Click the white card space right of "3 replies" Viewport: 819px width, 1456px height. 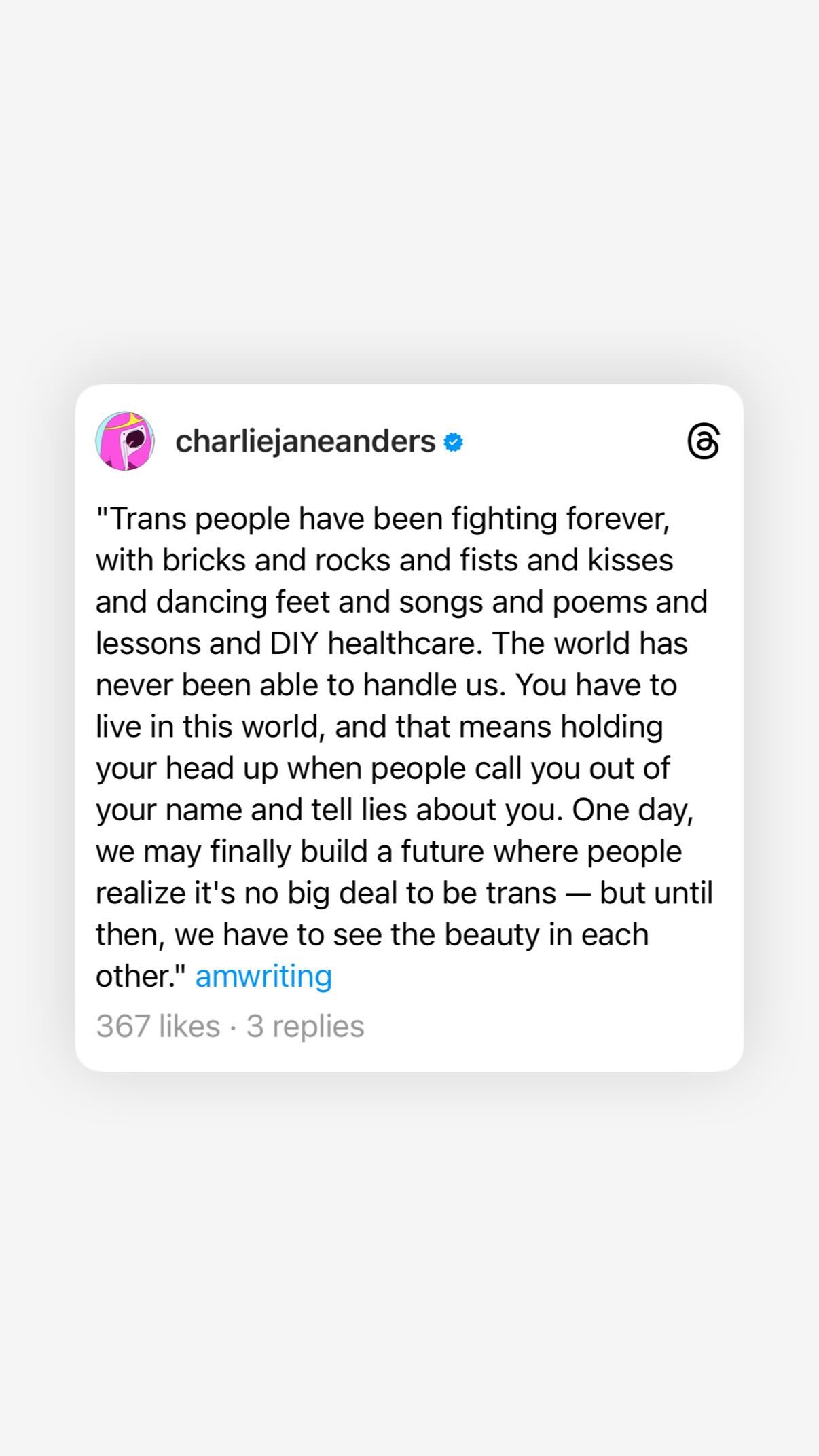pos(543,1025)
